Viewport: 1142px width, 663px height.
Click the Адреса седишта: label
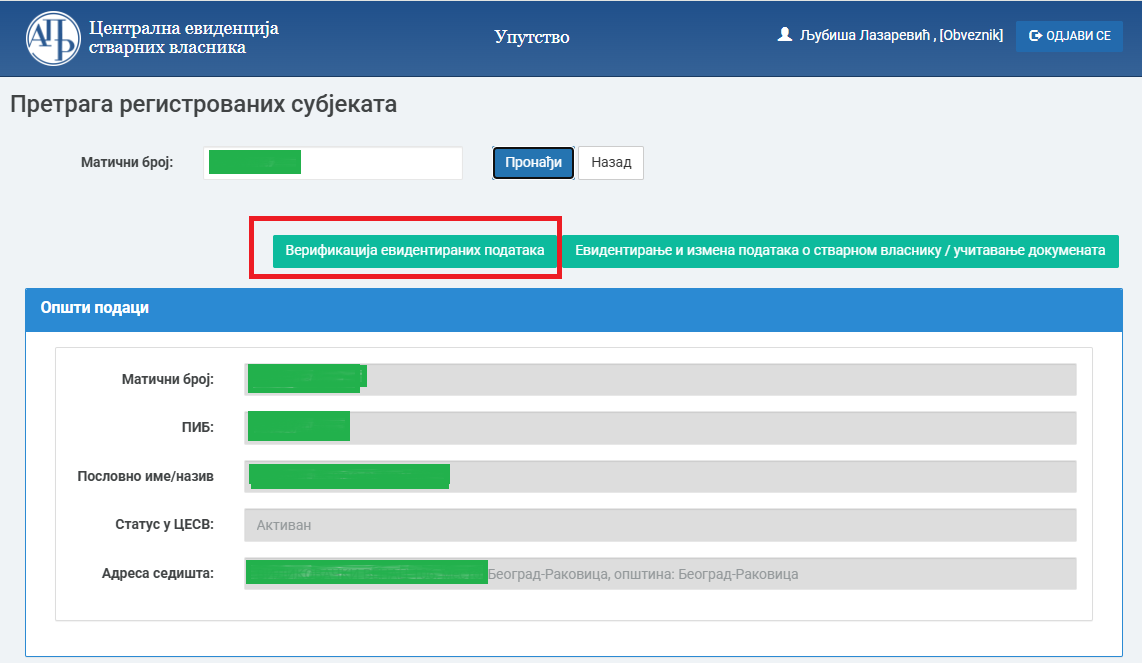(x=158, y=573)
